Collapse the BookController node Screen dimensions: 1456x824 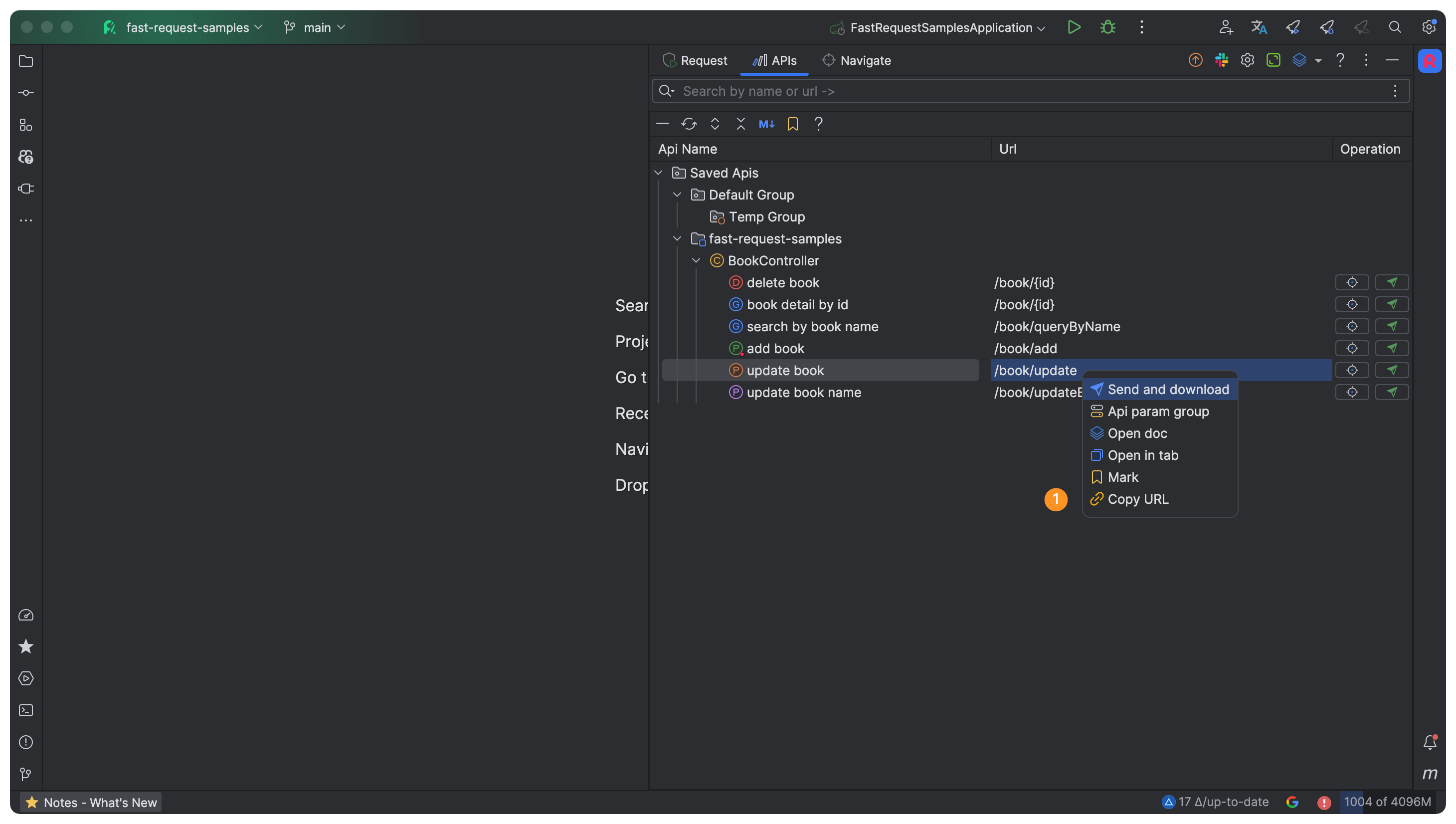[696, 261]
